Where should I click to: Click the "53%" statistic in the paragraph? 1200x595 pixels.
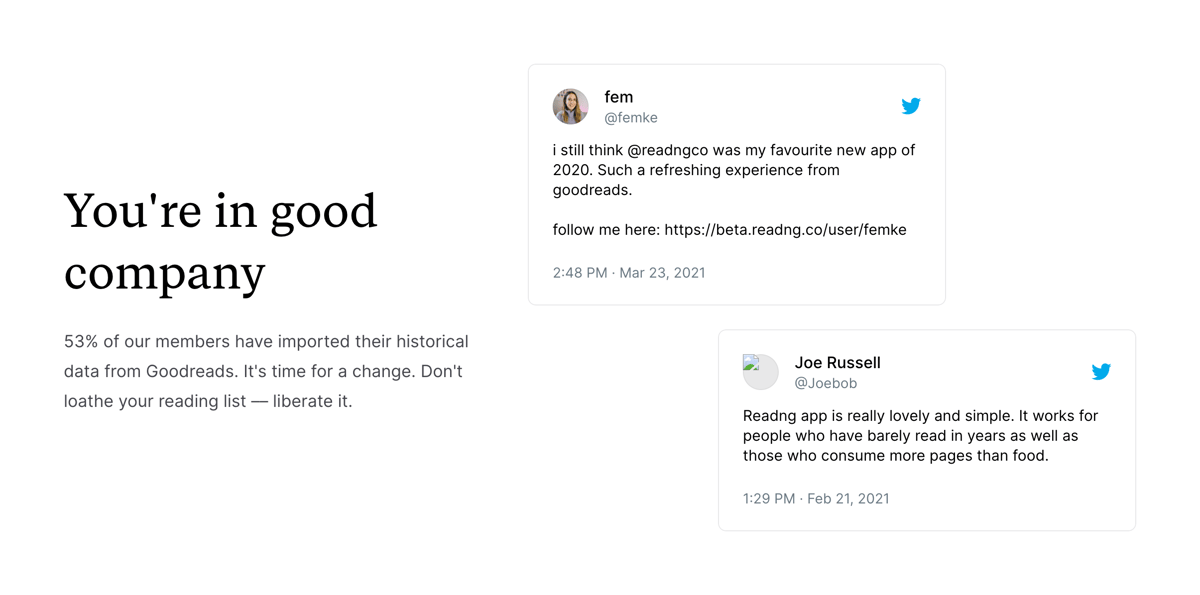[x=81, y=341]
